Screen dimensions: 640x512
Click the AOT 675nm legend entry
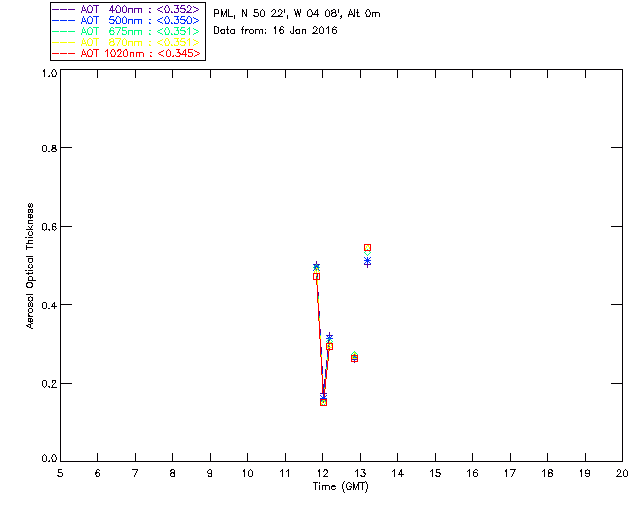point(127,31)
